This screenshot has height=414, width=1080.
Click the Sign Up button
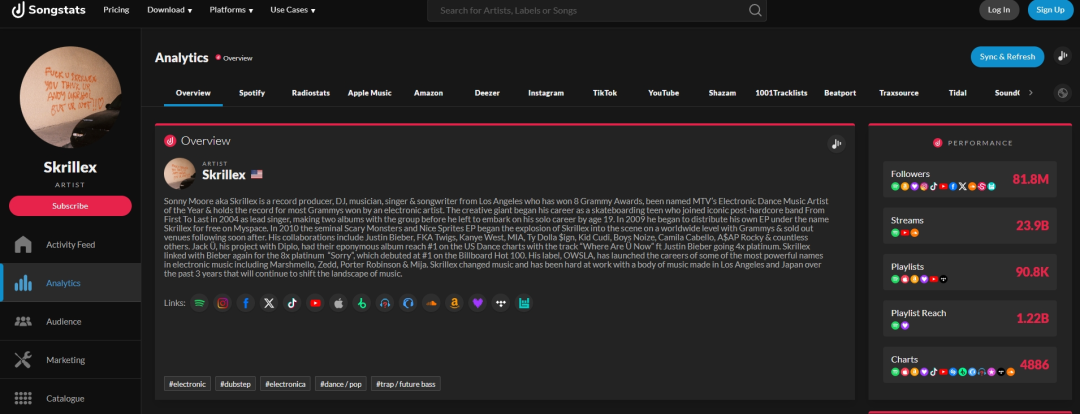click(x=1050, y=10)
